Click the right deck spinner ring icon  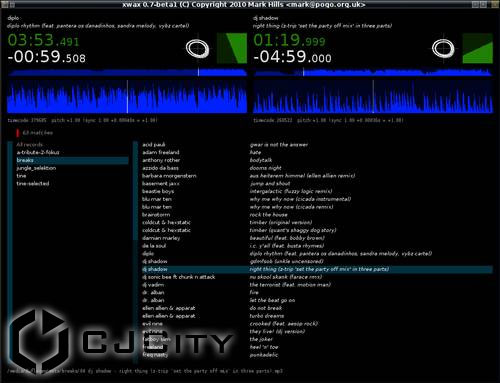[443, 49]
